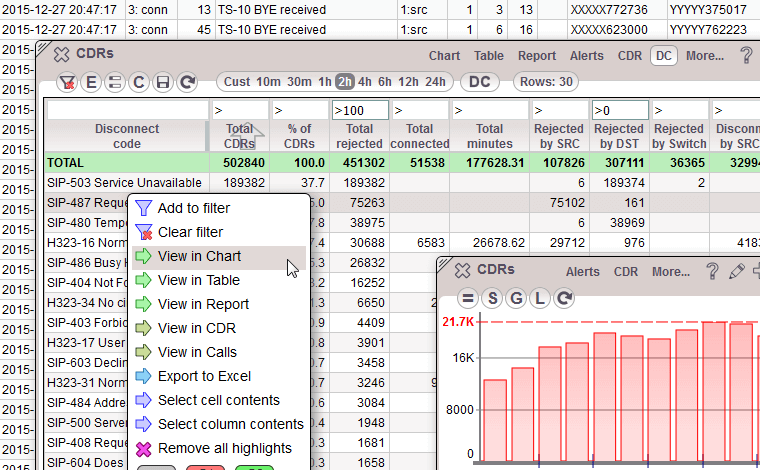This screenshot has width=760, height=470.
Task: Click the circled E toolbar button
Action: pos(91,82)
